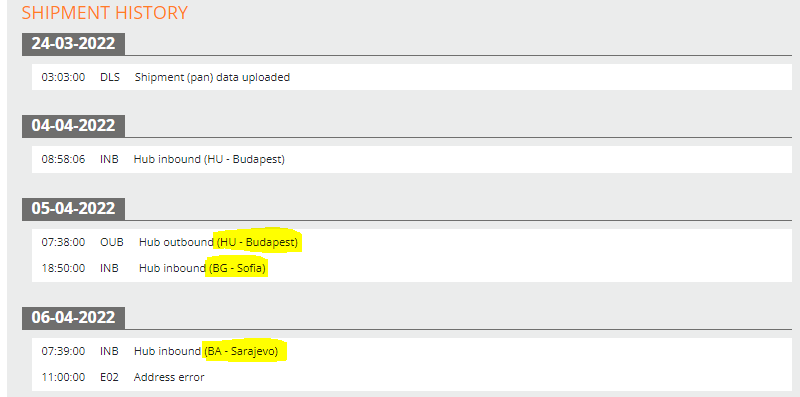Screen dimensions: 800x397
Task: Click the 18:50:00 timestamp
Action: tap(63, 268)
